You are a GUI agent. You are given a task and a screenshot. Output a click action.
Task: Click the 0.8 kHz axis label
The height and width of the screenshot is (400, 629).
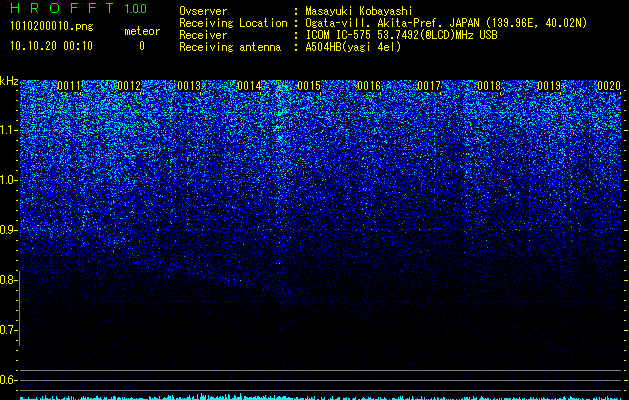tap(8, 280)
